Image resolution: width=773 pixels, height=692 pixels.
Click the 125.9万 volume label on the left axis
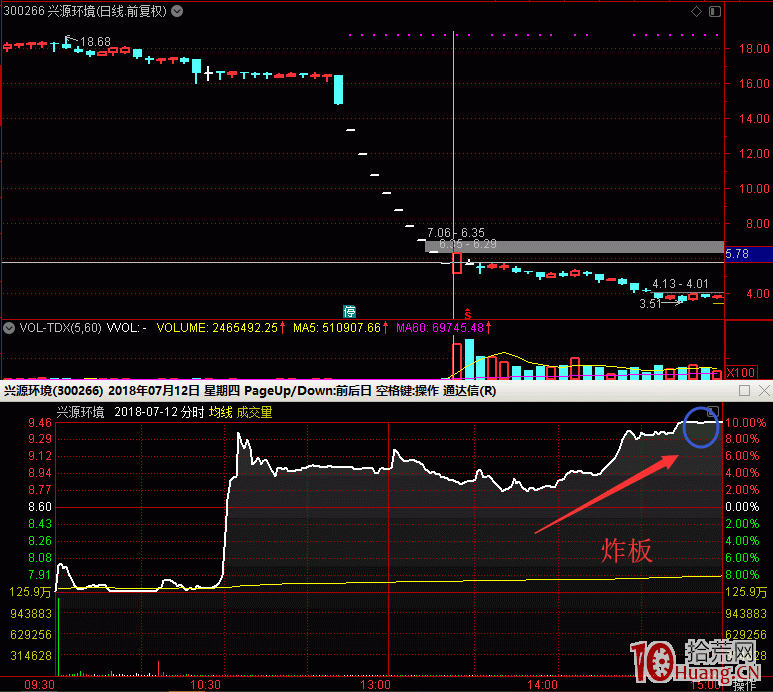point(30,592)
